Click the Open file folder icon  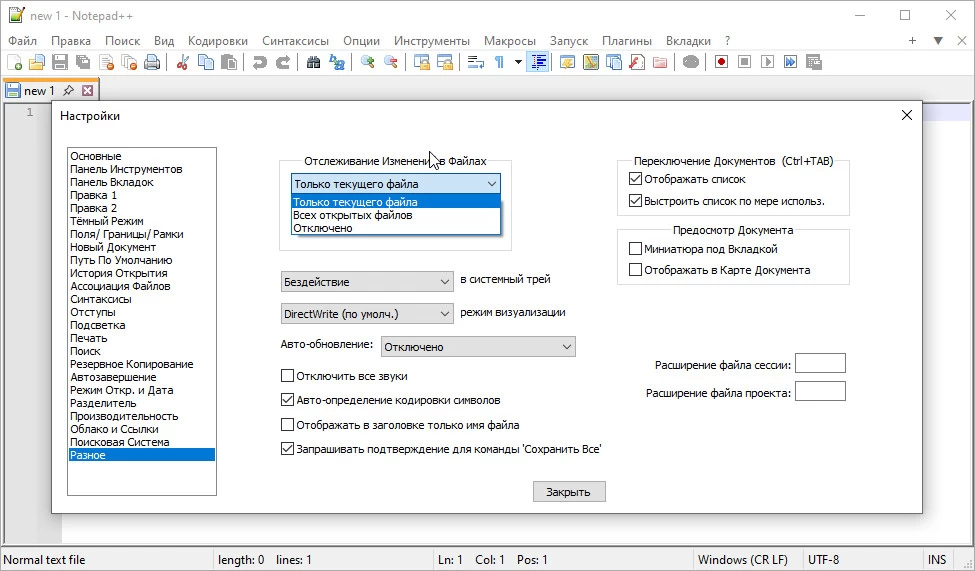[x=37, y=62]
